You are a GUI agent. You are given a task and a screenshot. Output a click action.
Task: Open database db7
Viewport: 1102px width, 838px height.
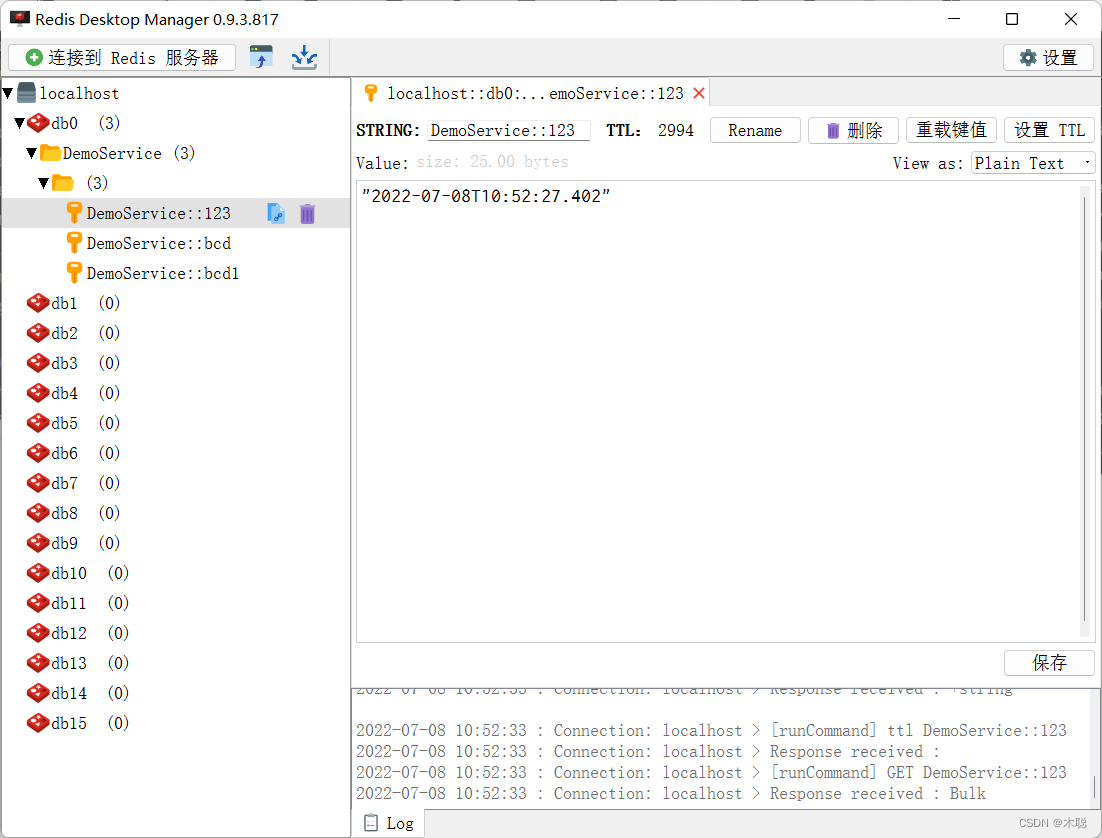click(x=73, y=483)
